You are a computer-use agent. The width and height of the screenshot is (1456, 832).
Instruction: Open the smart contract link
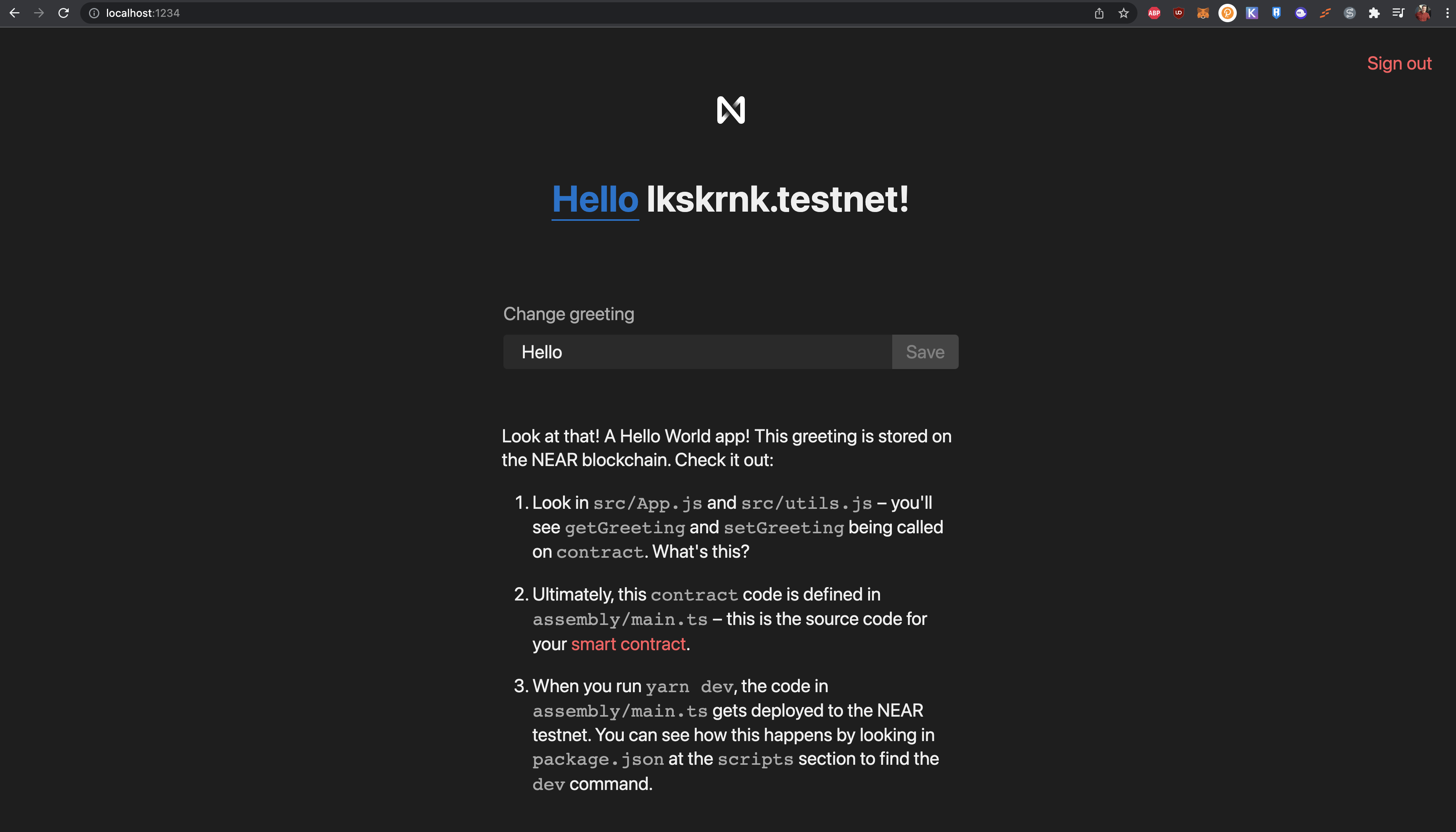pos(628,643)
